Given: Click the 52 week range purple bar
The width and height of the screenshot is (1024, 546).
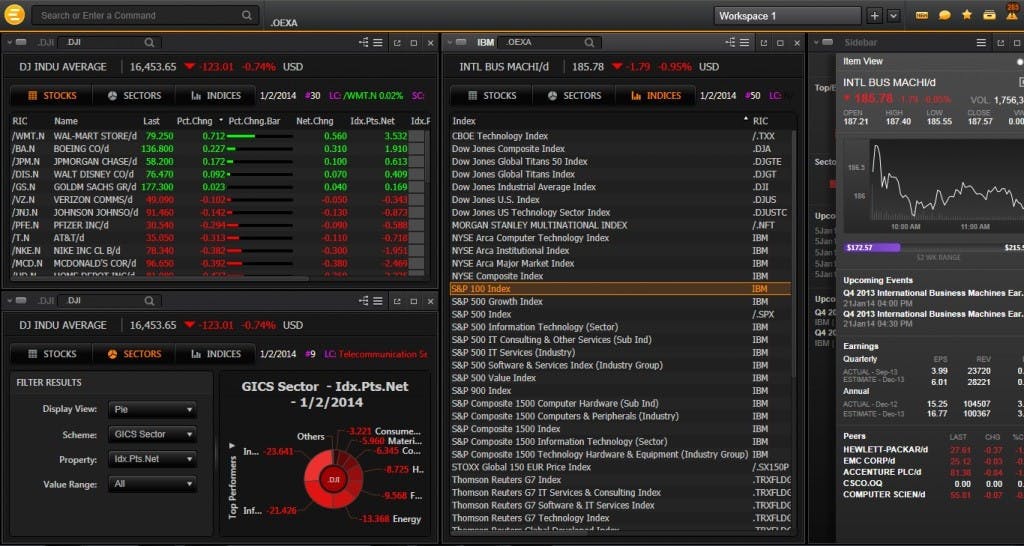Looking at the screenshot, I should click(872, 248).
